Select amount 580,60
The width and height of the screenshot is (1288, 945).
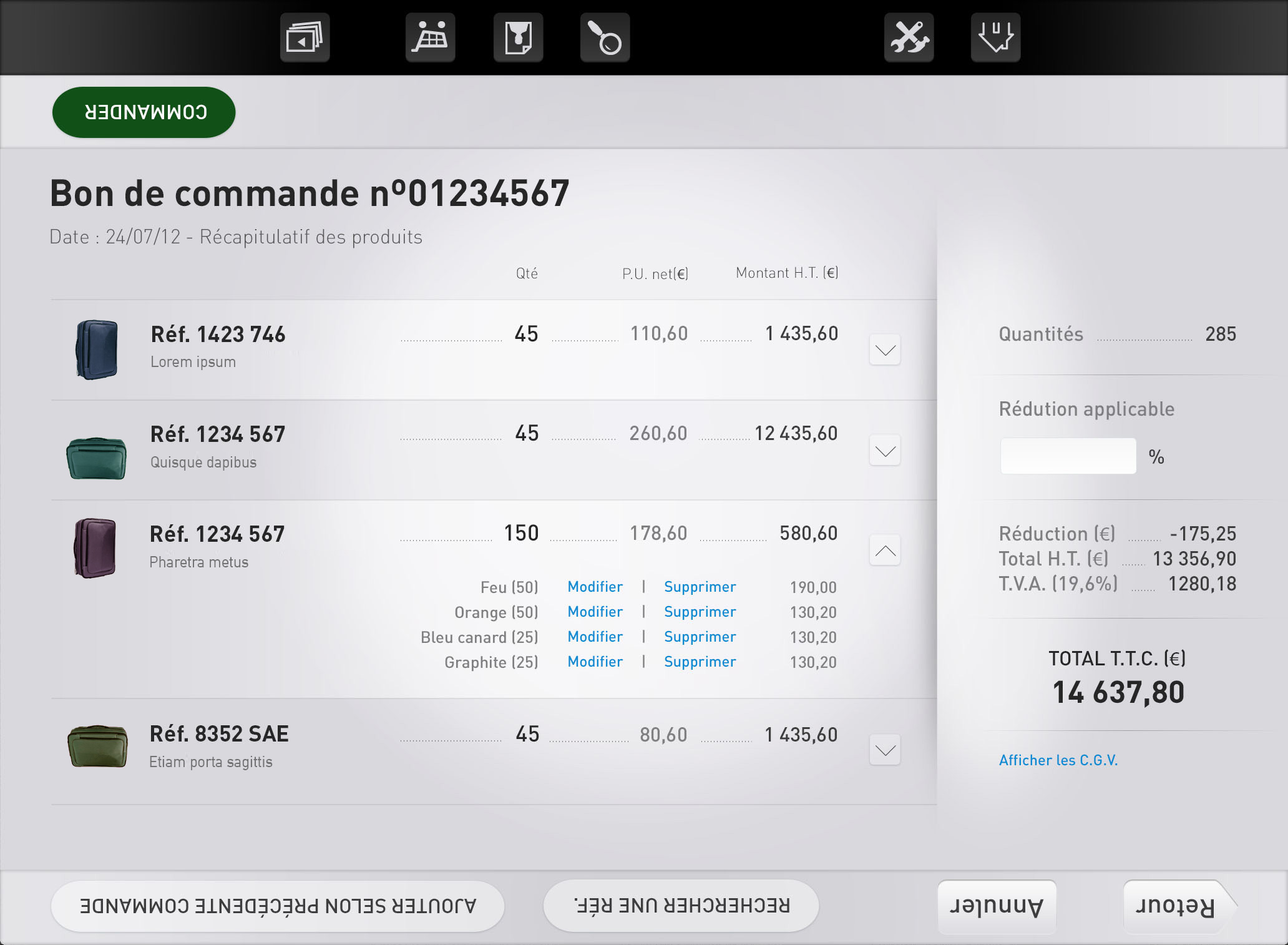pos(809,533)
